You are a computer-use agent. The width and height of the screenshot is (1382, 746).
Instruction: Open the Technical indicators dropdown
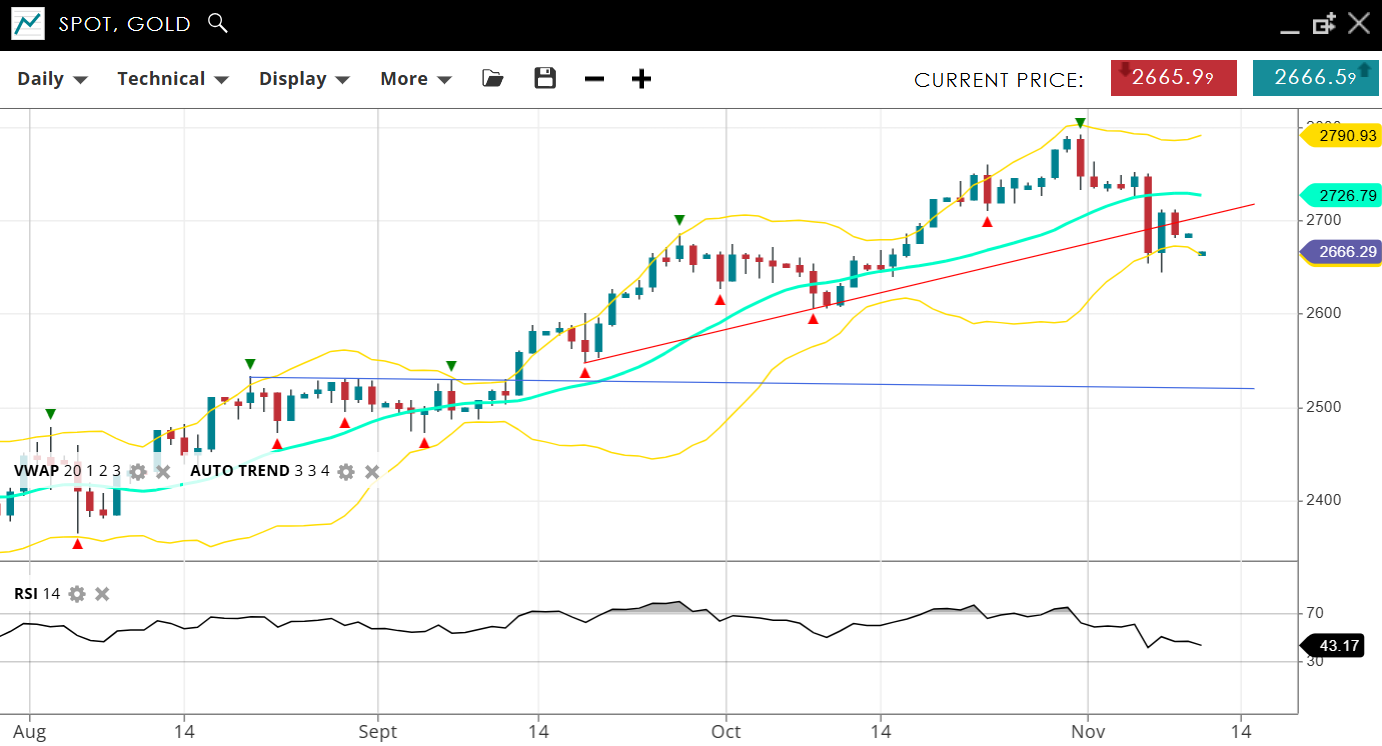coord(172,79)
